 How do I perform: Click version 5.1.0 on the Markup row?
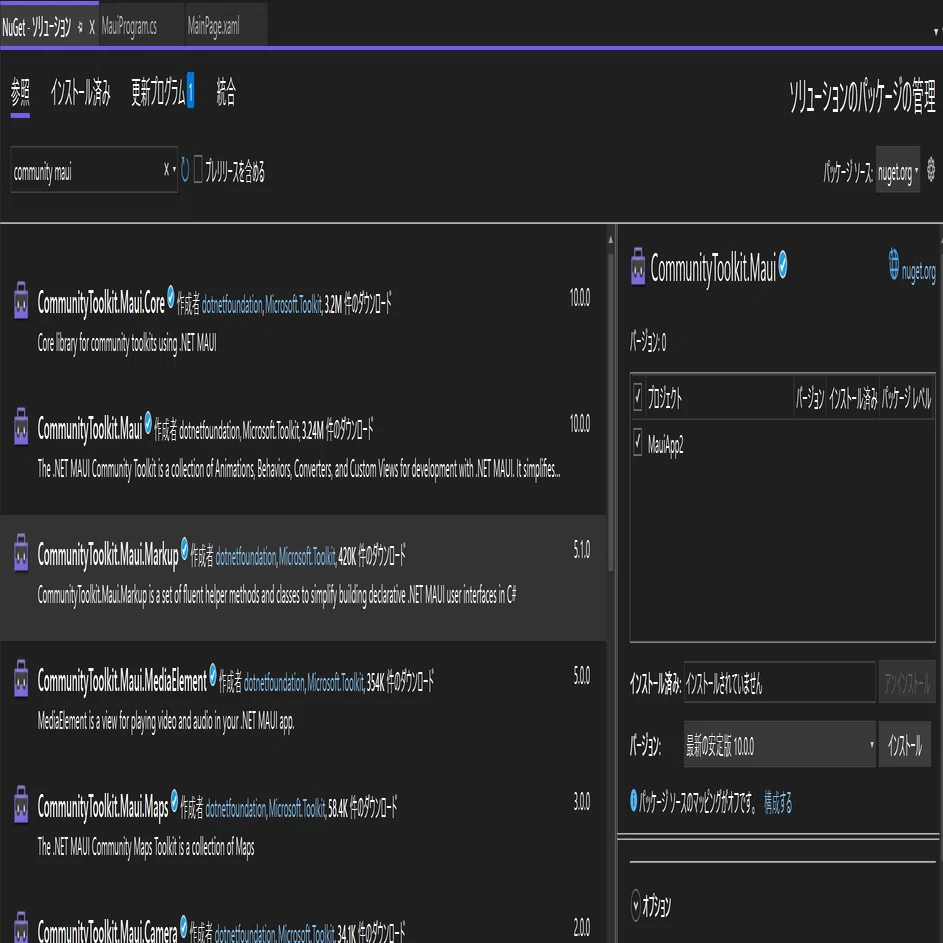tap(582, 549)
